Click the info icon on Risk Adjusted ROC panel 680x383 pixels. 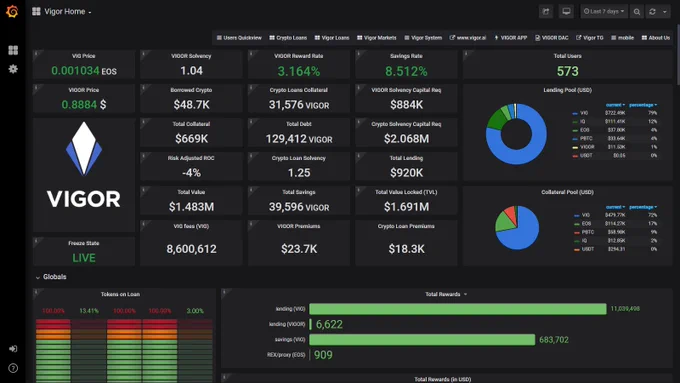143,156
